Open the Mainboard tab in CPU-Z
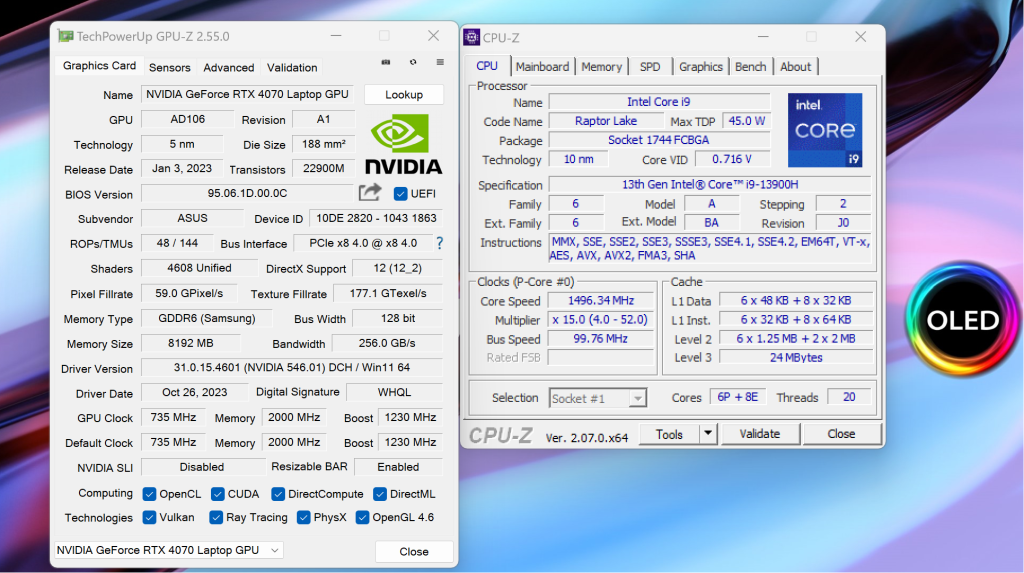Screen dimensions: 1024x573 point(542,67)
